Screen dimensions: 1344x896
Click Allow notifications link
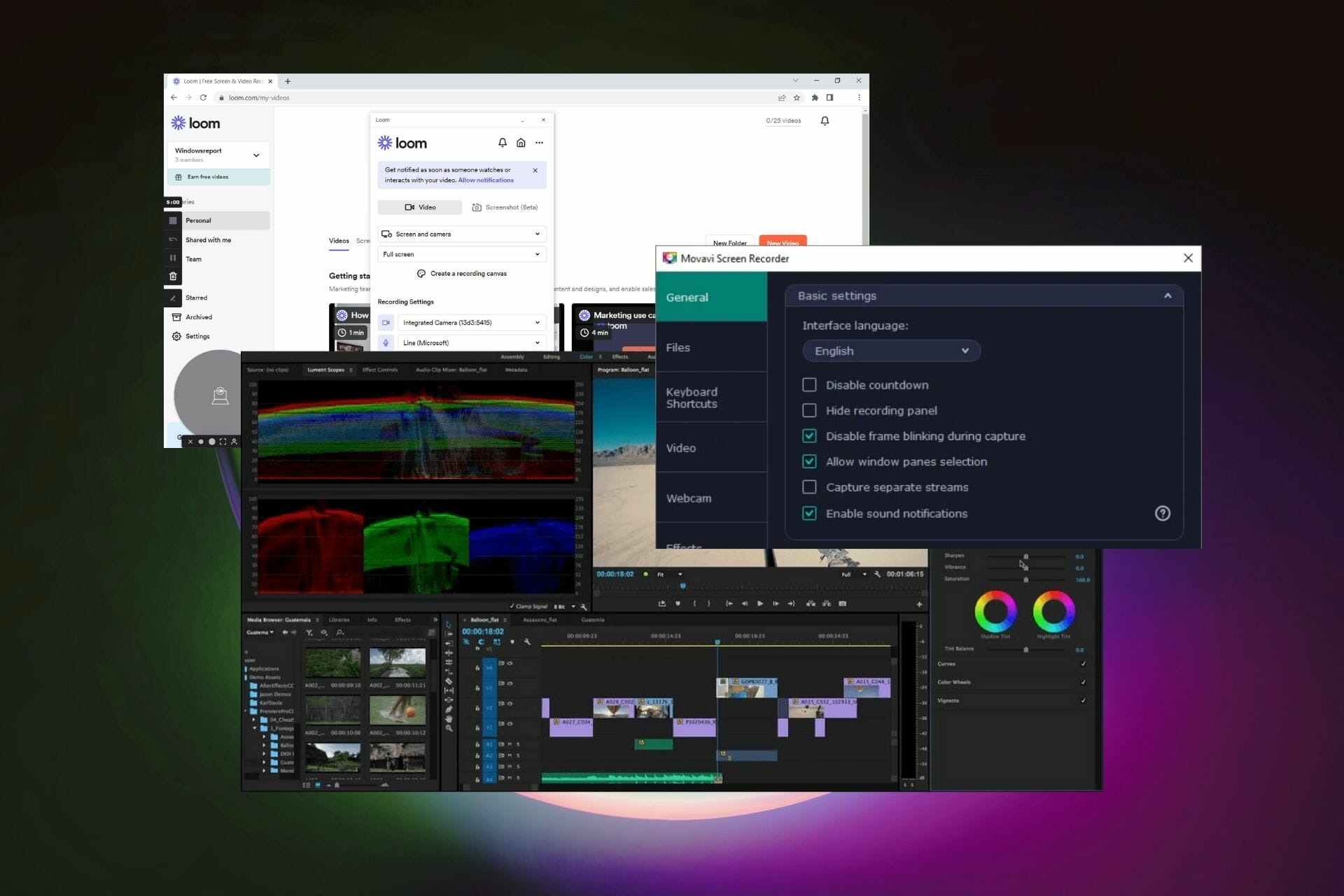click(x=486, y=180)
